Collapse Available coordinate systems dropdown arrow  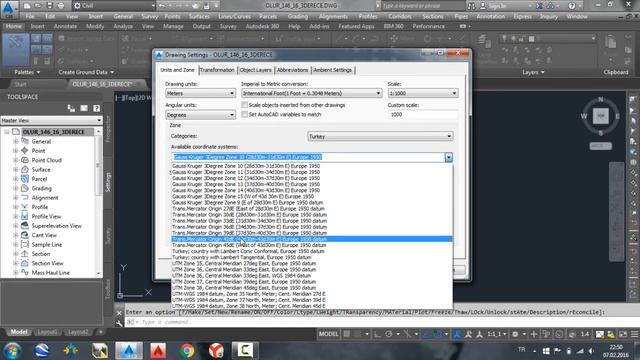point(449,157)
